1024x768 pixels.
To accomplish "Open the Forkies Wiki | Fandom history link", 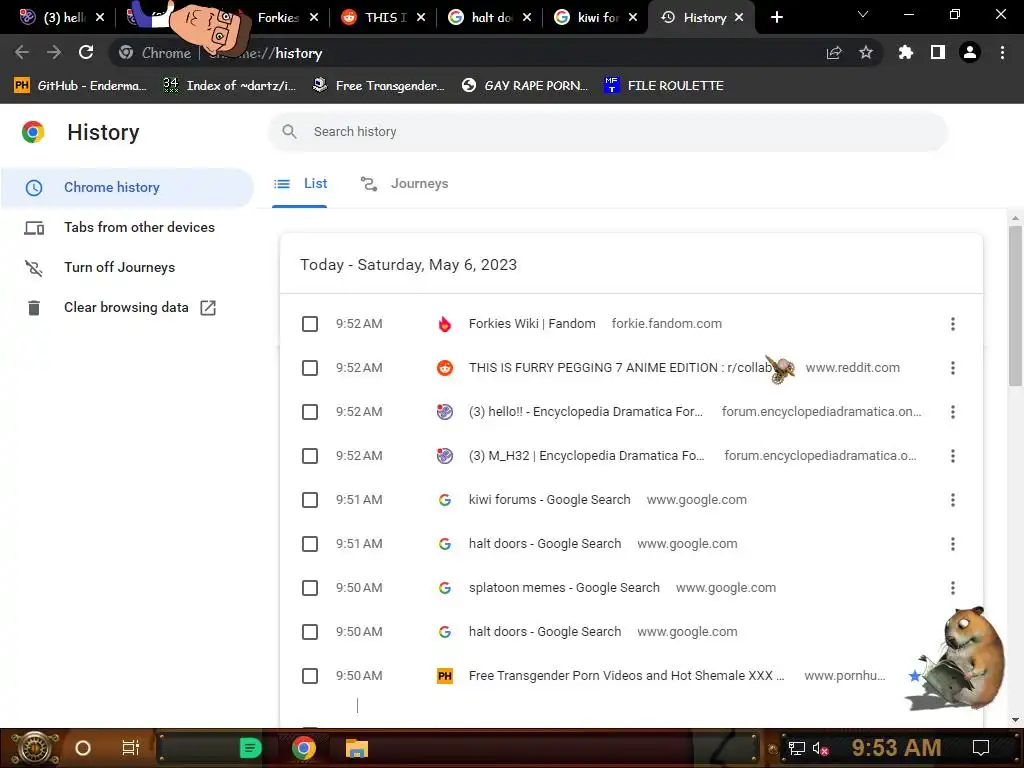I will pyautogui.click(x=532, y=324).
